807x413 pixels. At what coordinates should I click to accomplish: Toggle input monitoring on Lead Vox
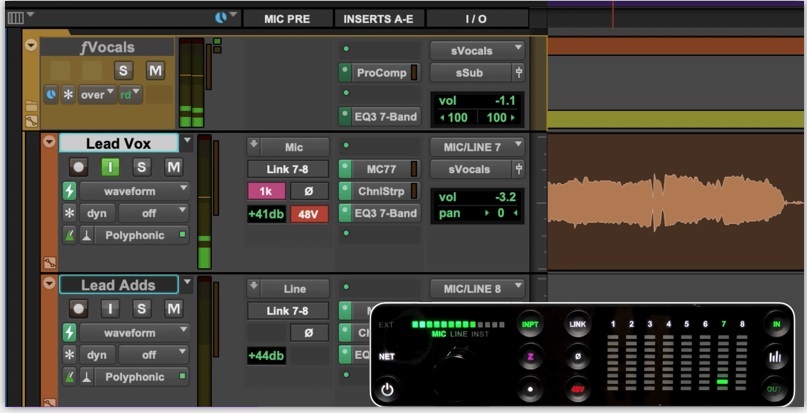tap(110, 167)
